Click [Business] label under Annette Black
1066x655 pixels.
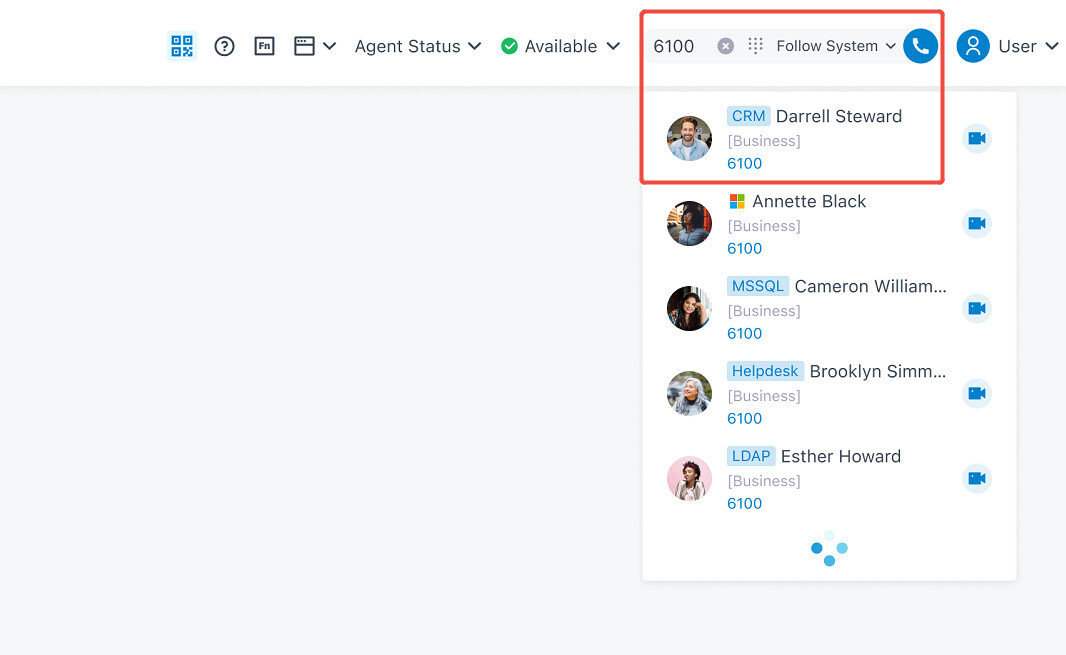click(x=764, y=226)
